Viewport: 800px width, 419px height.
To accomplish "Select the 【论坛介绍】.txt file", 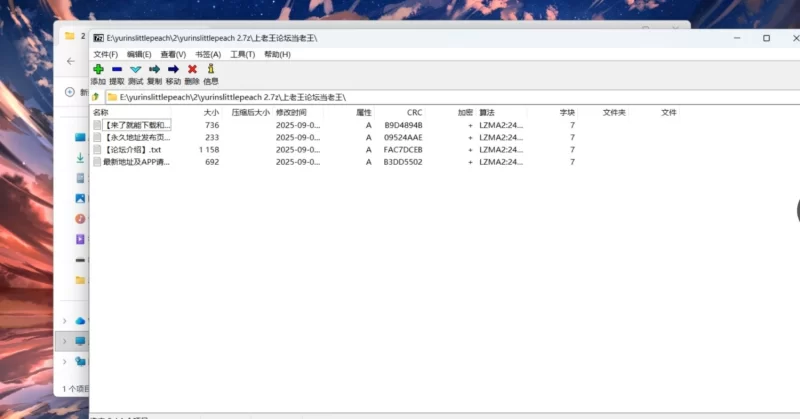I will coord(132,149).
